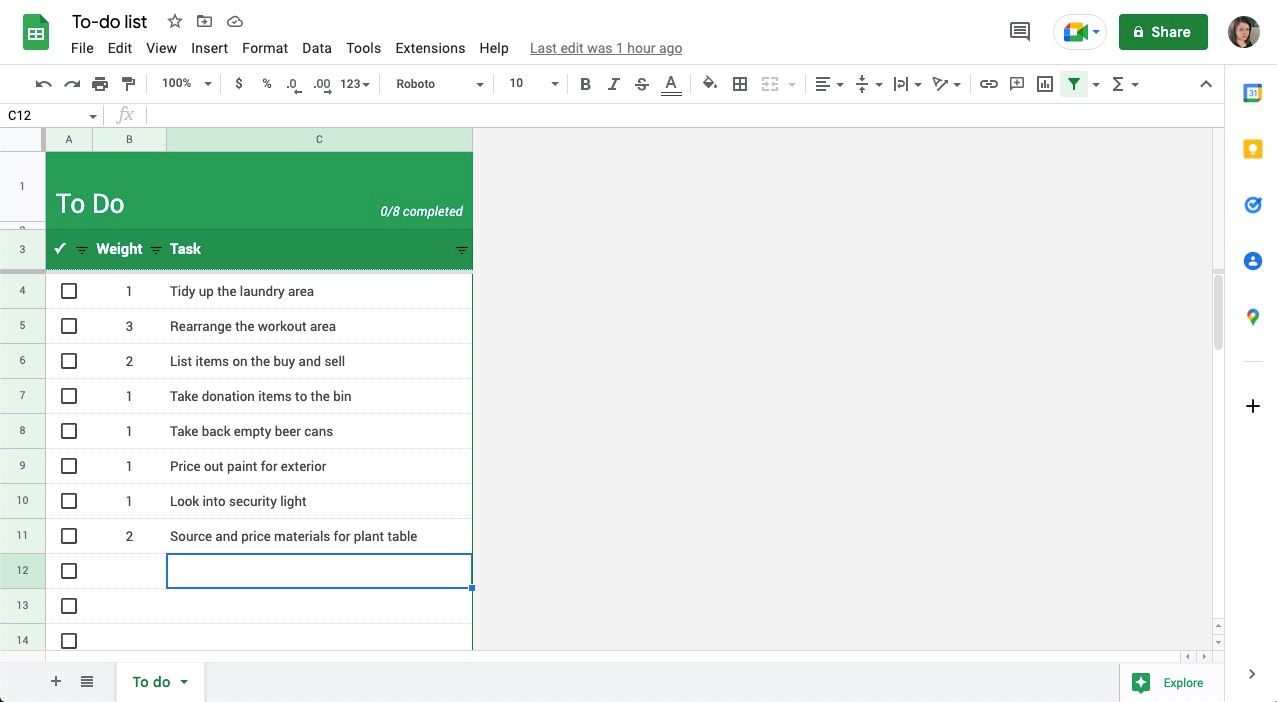Decrease decimal places
Viewport: 1277px width, 702px height.
point(293,84)
